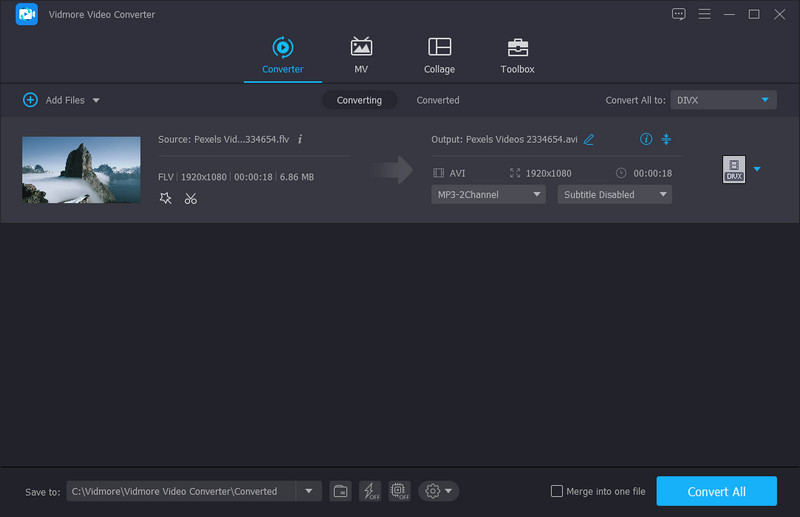This screenshot has width=800, height=517.
Task: Click the scissors cut icon
Action: pos(190,198)
